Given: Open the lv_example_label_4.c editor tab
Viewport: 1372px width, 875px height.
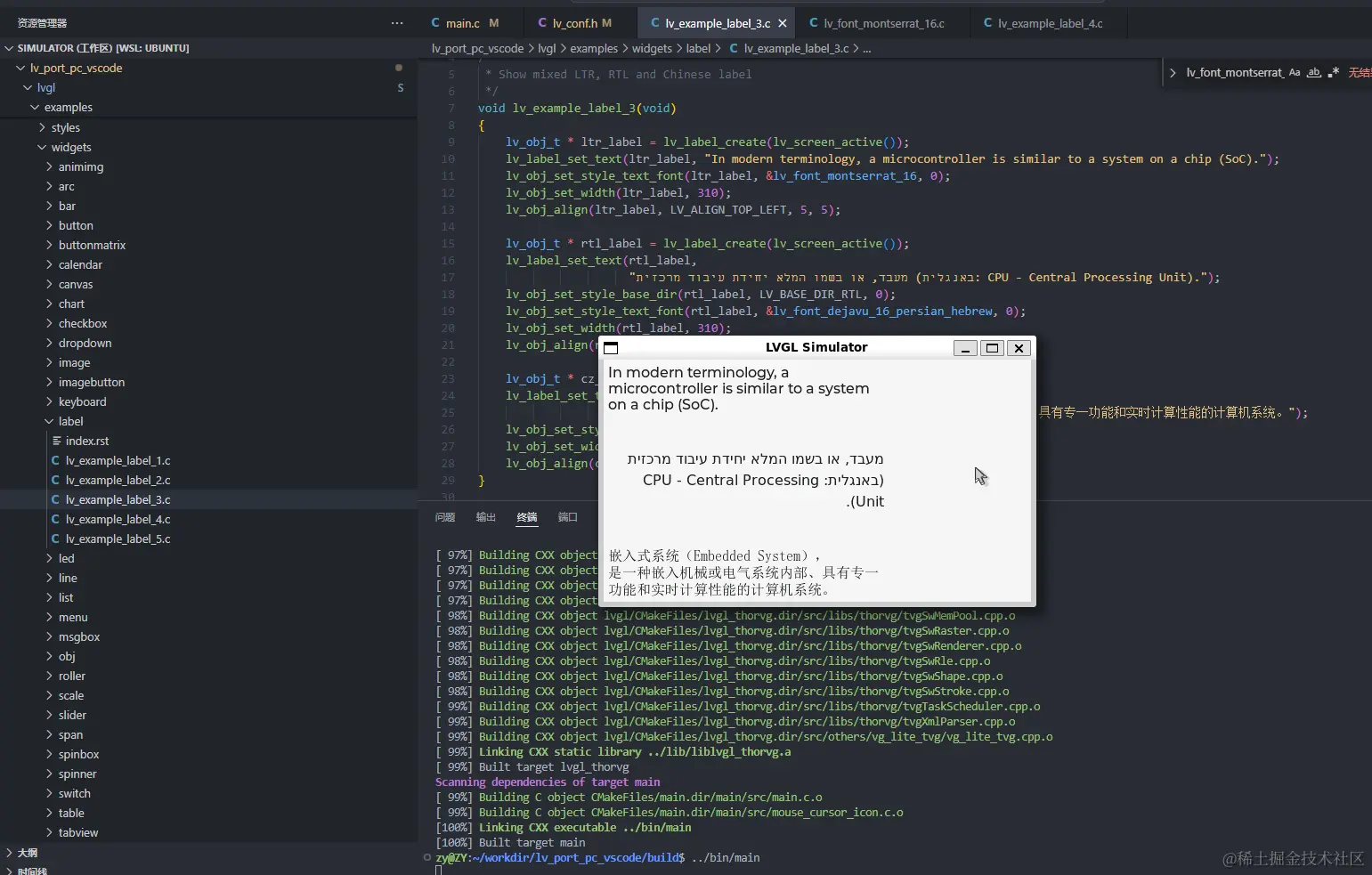Looking at the screenshot, I should click(x=1051, y=23).
